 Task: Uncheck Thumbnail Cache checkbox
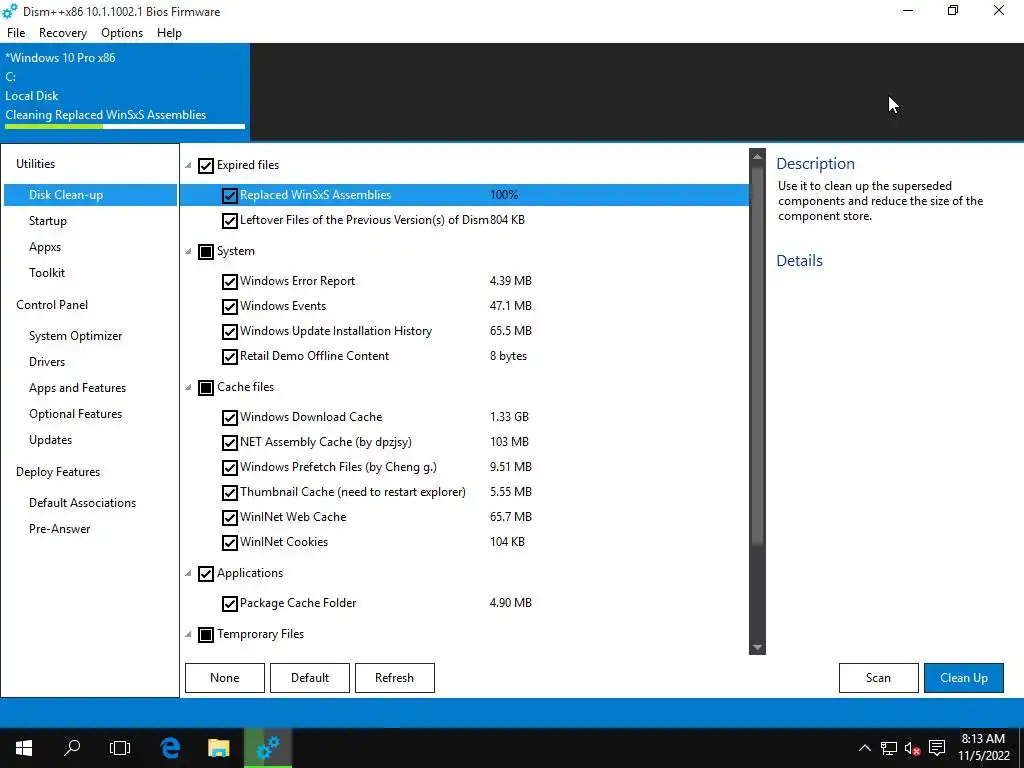point(229,492)
